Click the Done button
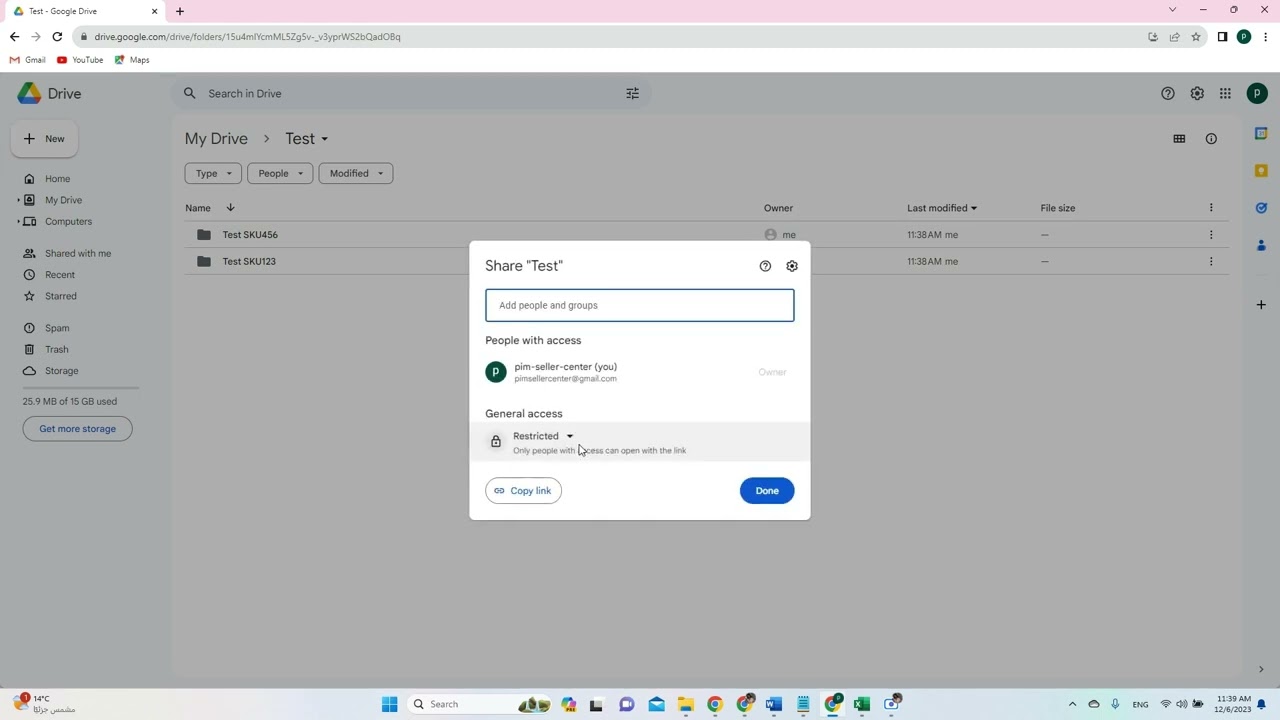Viewport: 1280px width, 720px height. tap(767, 491)
